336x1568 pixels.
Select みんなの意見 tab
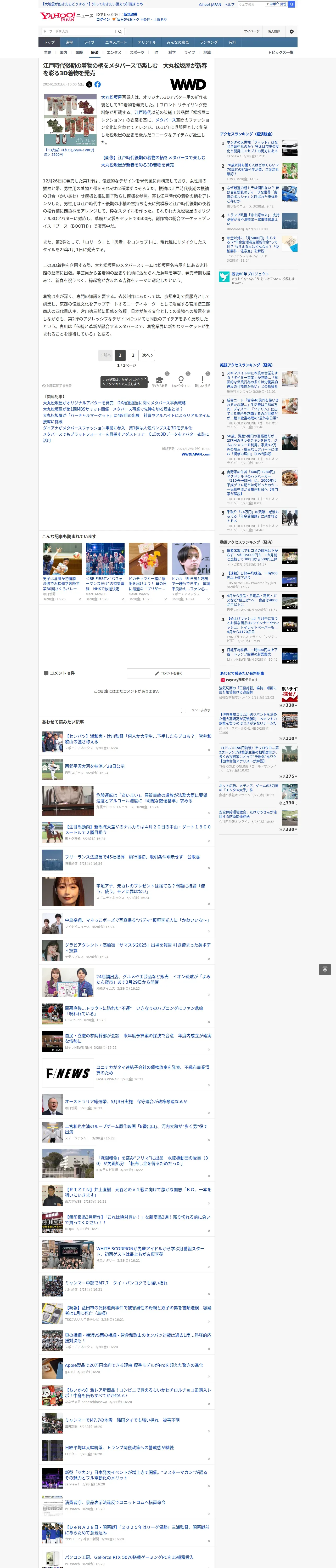pyautogui.click(x=177, y=43)
